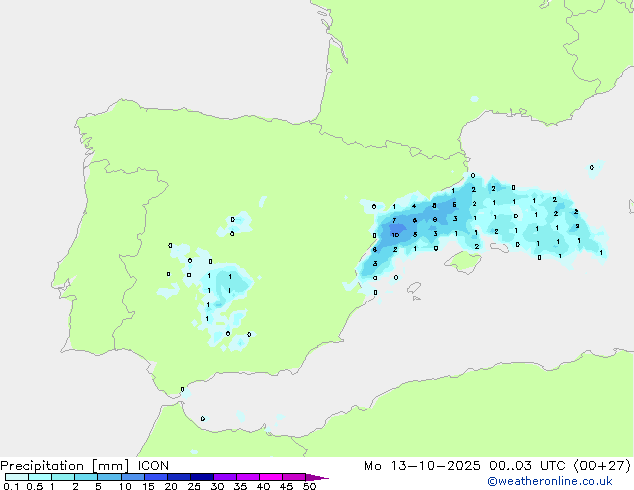This screenshot has width=634, height=490.
Task: Click the "10" precipitation value on the map
Action: 395,235
